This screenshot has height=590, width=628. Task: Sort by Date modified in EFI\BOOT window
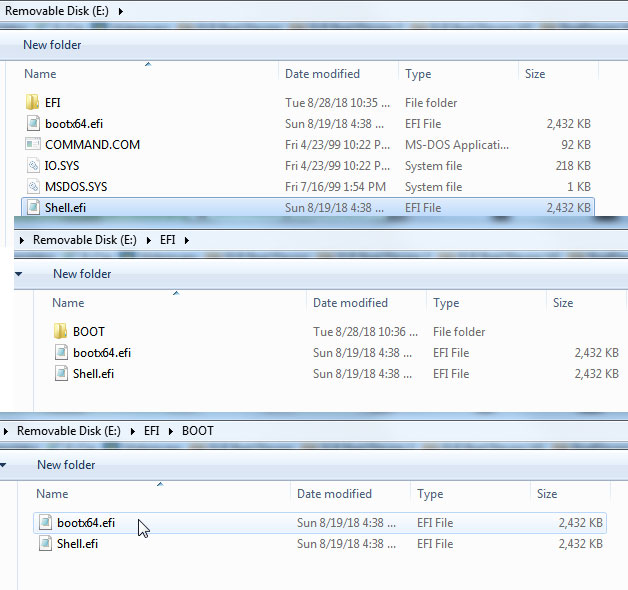pos(334,493)
